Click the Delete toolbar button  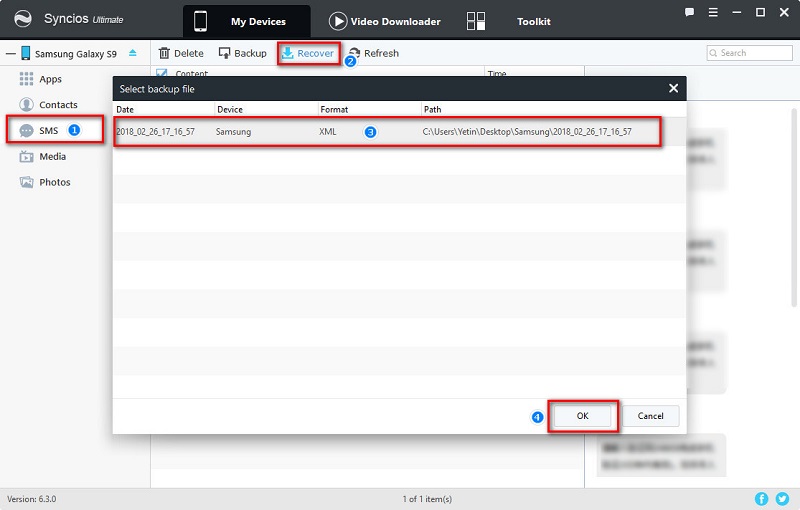pos(181,53)
